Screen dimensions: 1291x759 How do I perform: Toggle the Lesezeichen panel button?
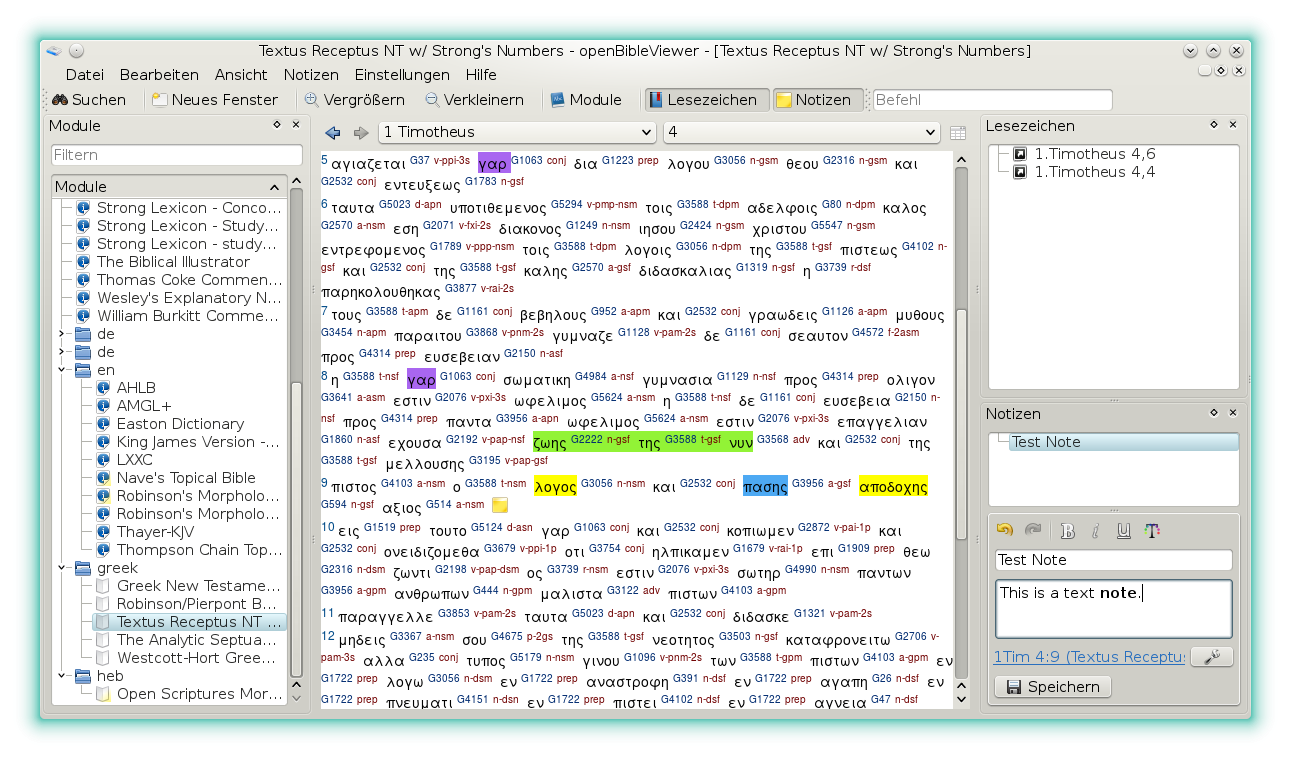tap(707, 100)
